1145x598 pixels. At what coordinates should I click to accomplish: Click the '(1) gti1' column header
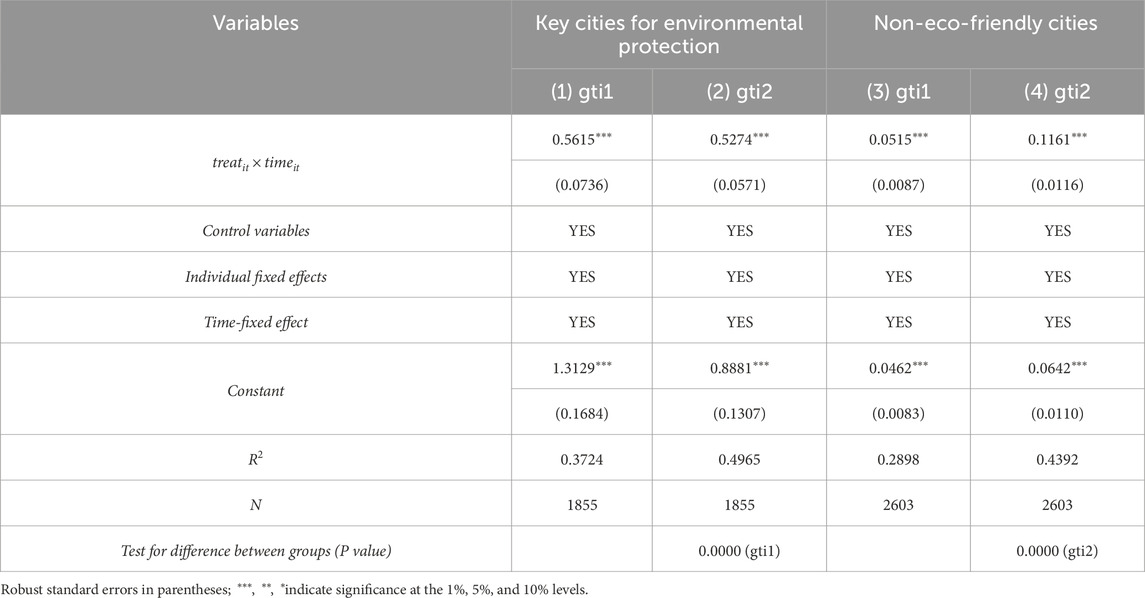tap(581, 91)
